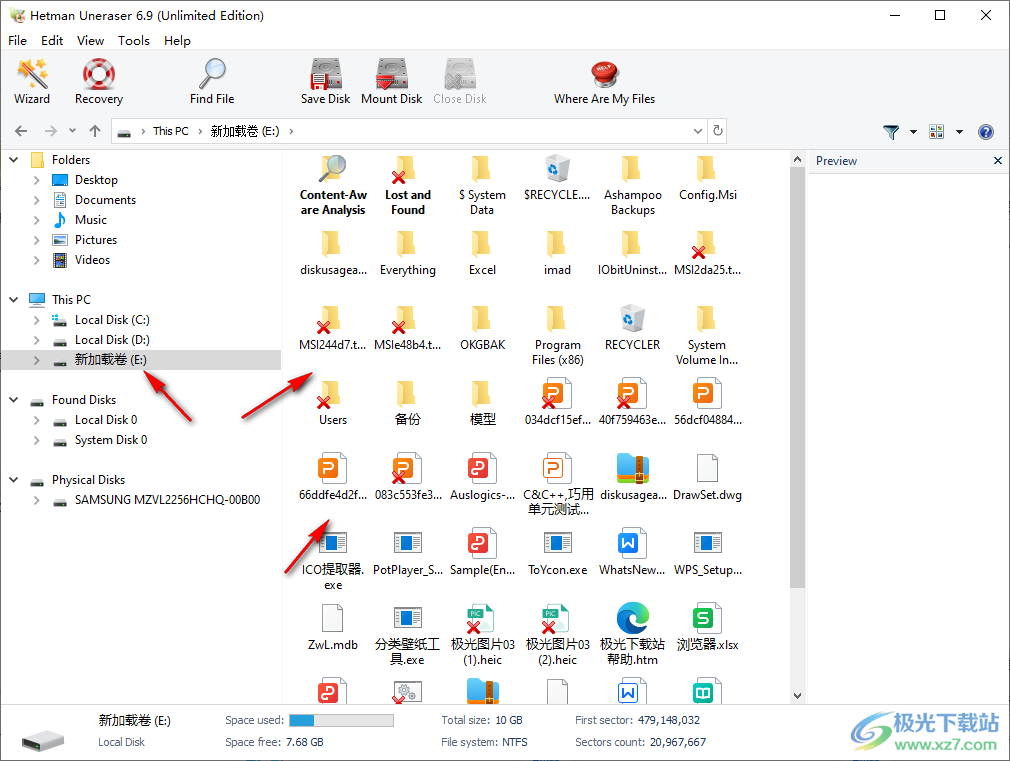Open the Edit menu

(52, 41)
